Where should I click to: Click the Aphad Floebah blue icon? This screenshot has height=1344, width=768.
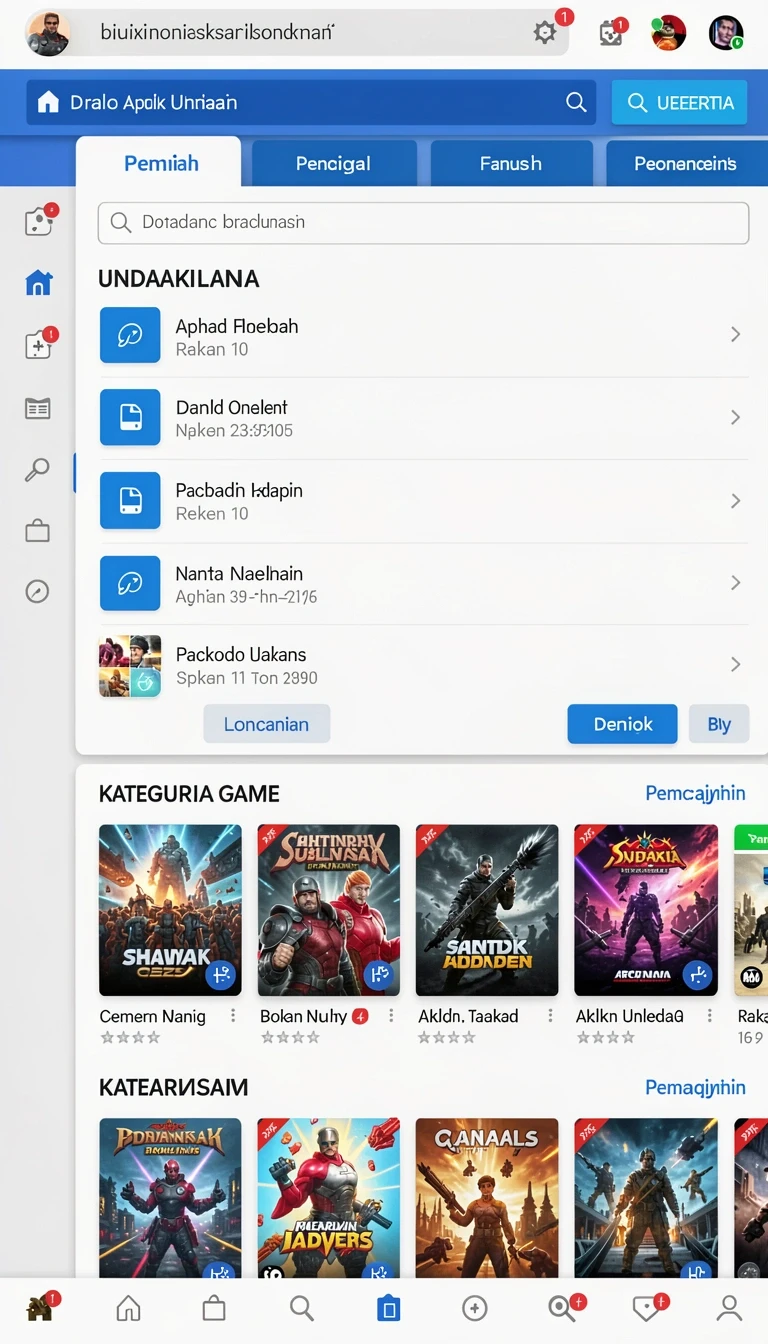(x=130, y=335)
